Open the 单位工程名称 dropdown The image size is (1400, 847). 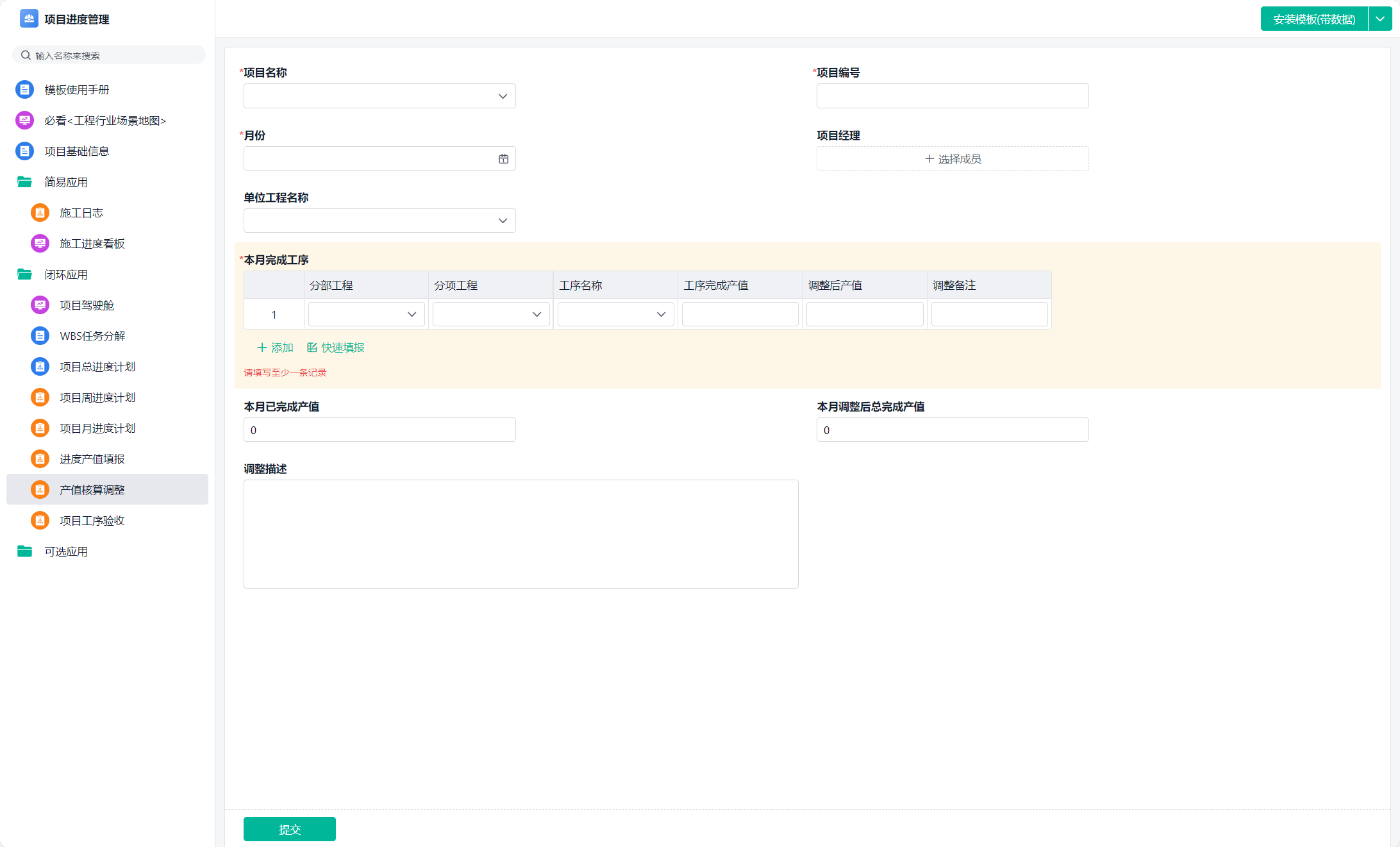pyautogui.click(x=379, y=221)
